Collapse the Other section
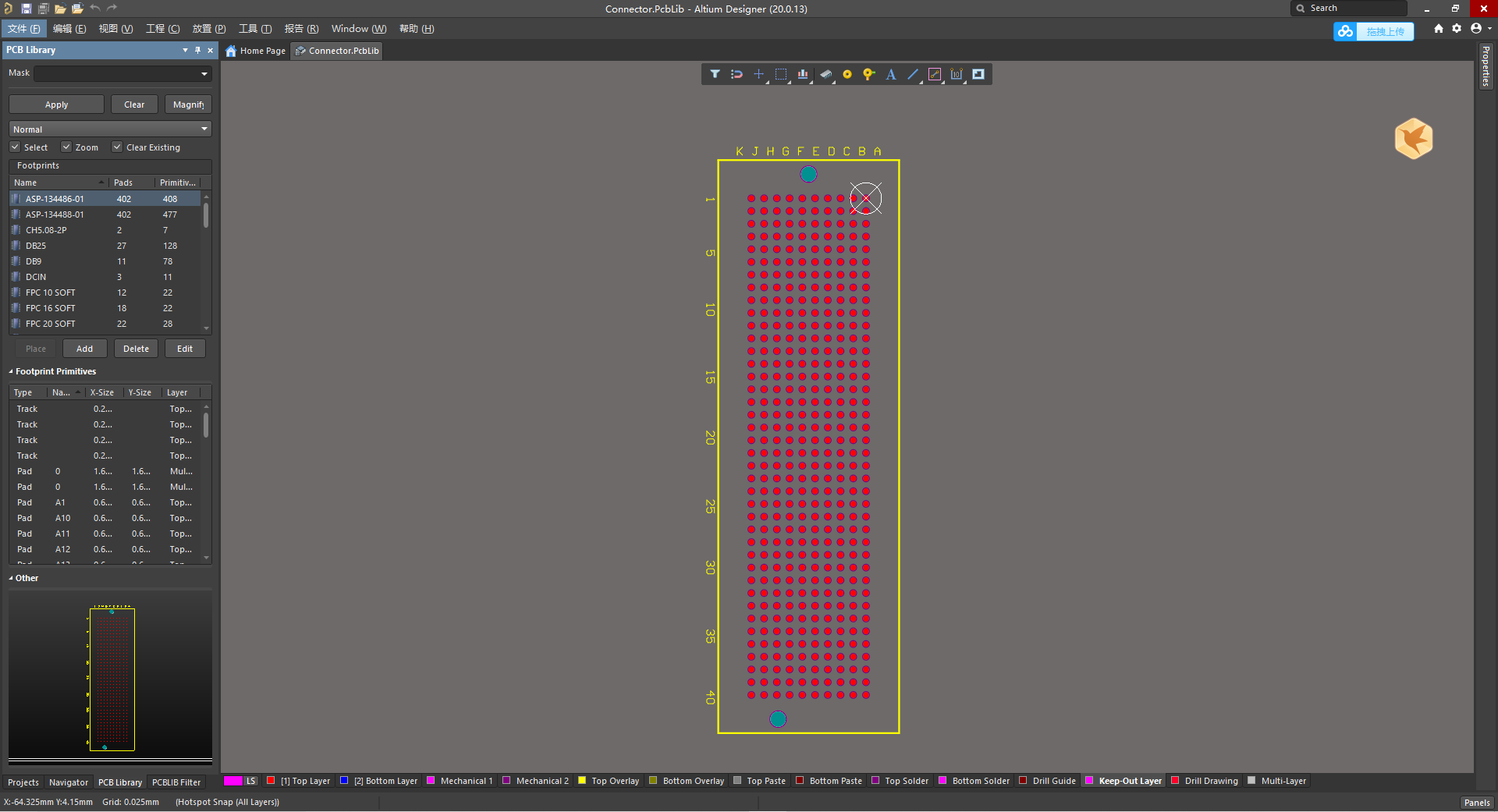The height and width of the screenshot is (812, 1498). coord(11,578)
